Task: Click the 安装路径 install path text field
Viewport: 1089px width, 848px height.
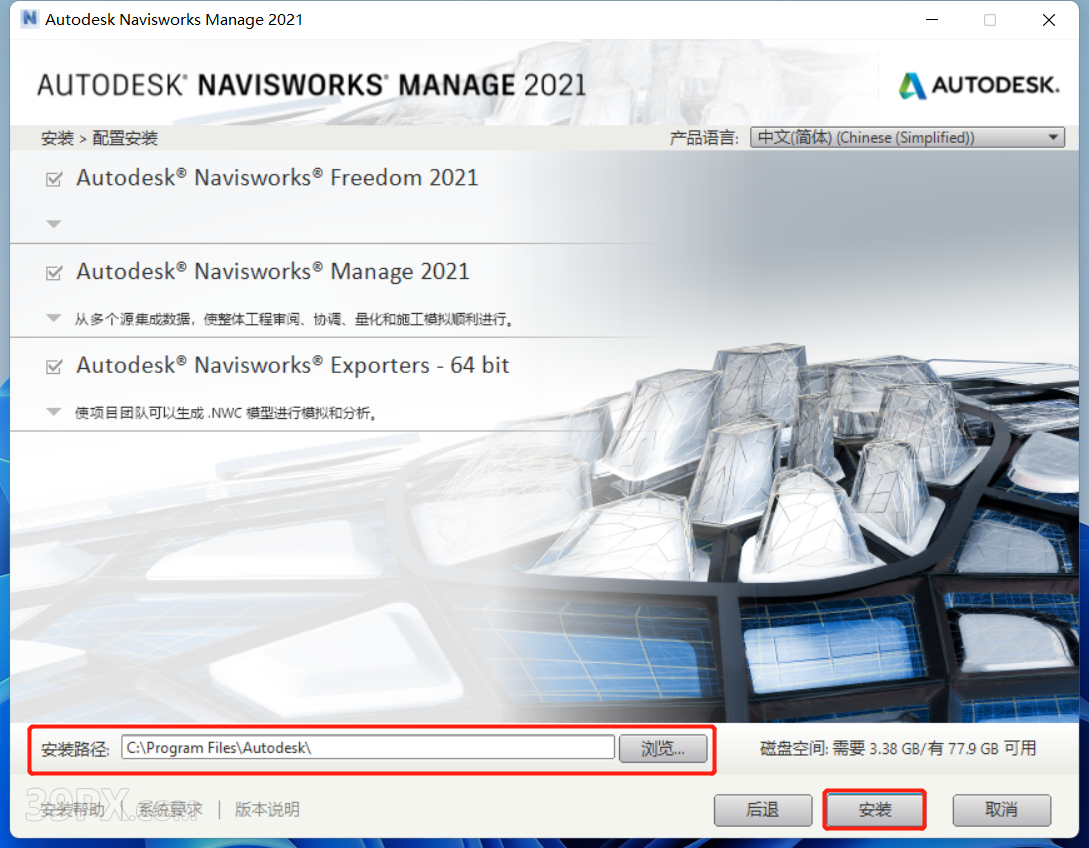Action: click(367, 748)
